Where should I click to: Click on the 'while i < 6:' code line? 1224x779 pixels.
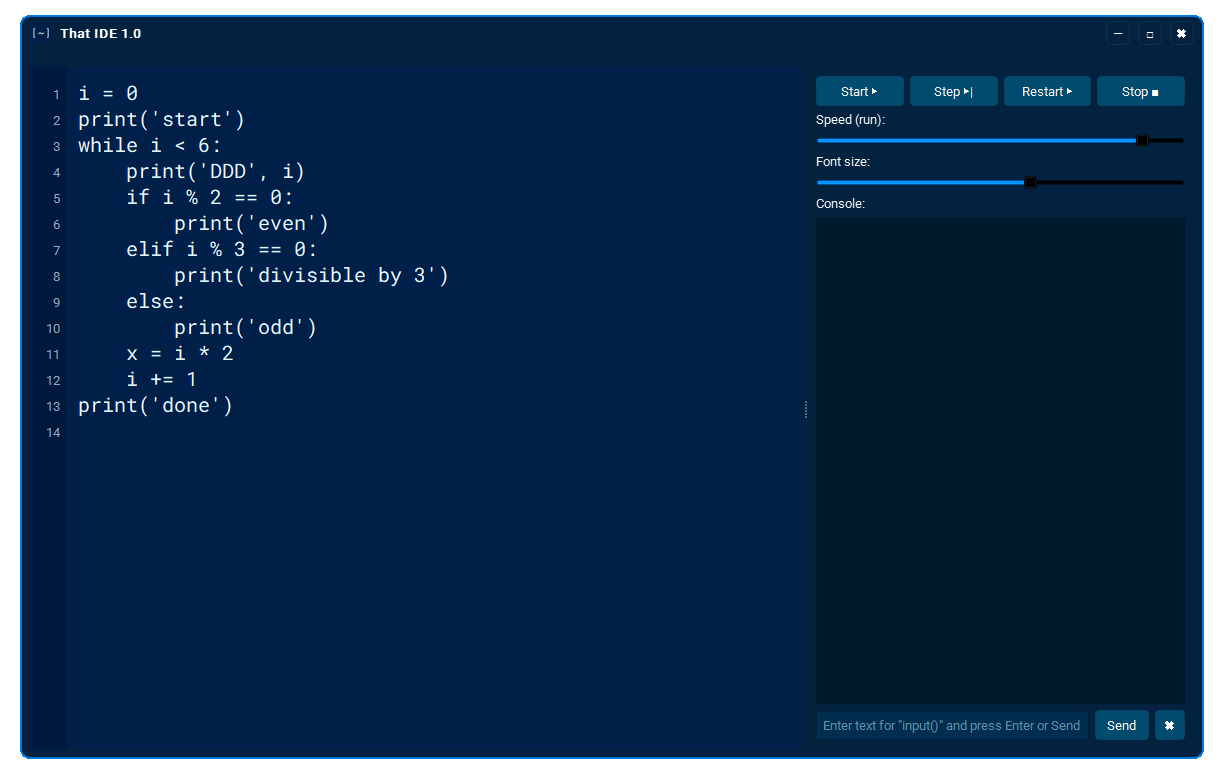click(150, 146)
